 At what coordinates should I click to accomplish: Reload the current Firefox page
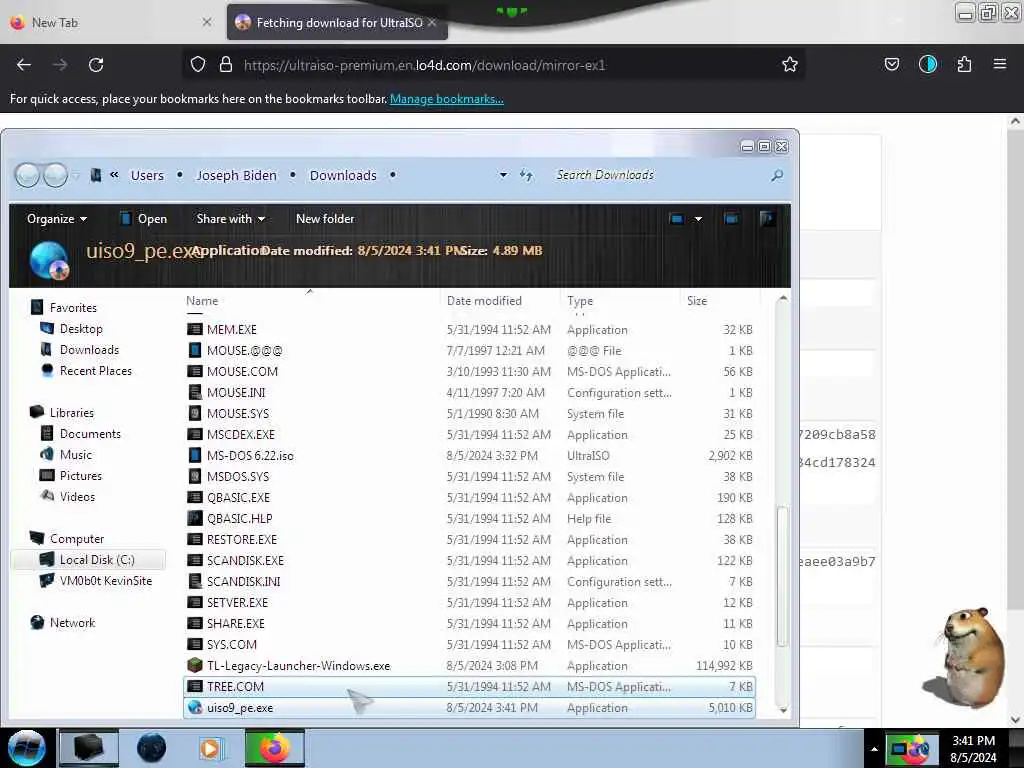pyautogui.click(x=96, y=65)
